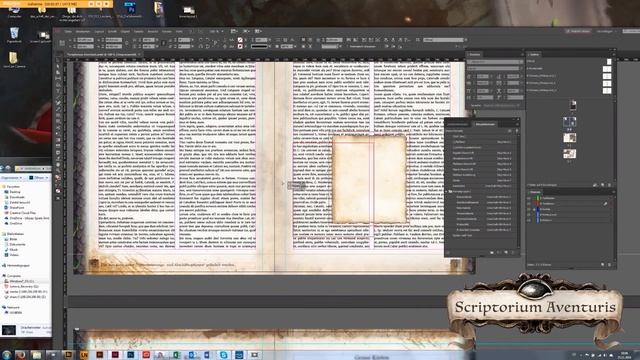Open the arrange documents dropdown

(x=258, y=31)
